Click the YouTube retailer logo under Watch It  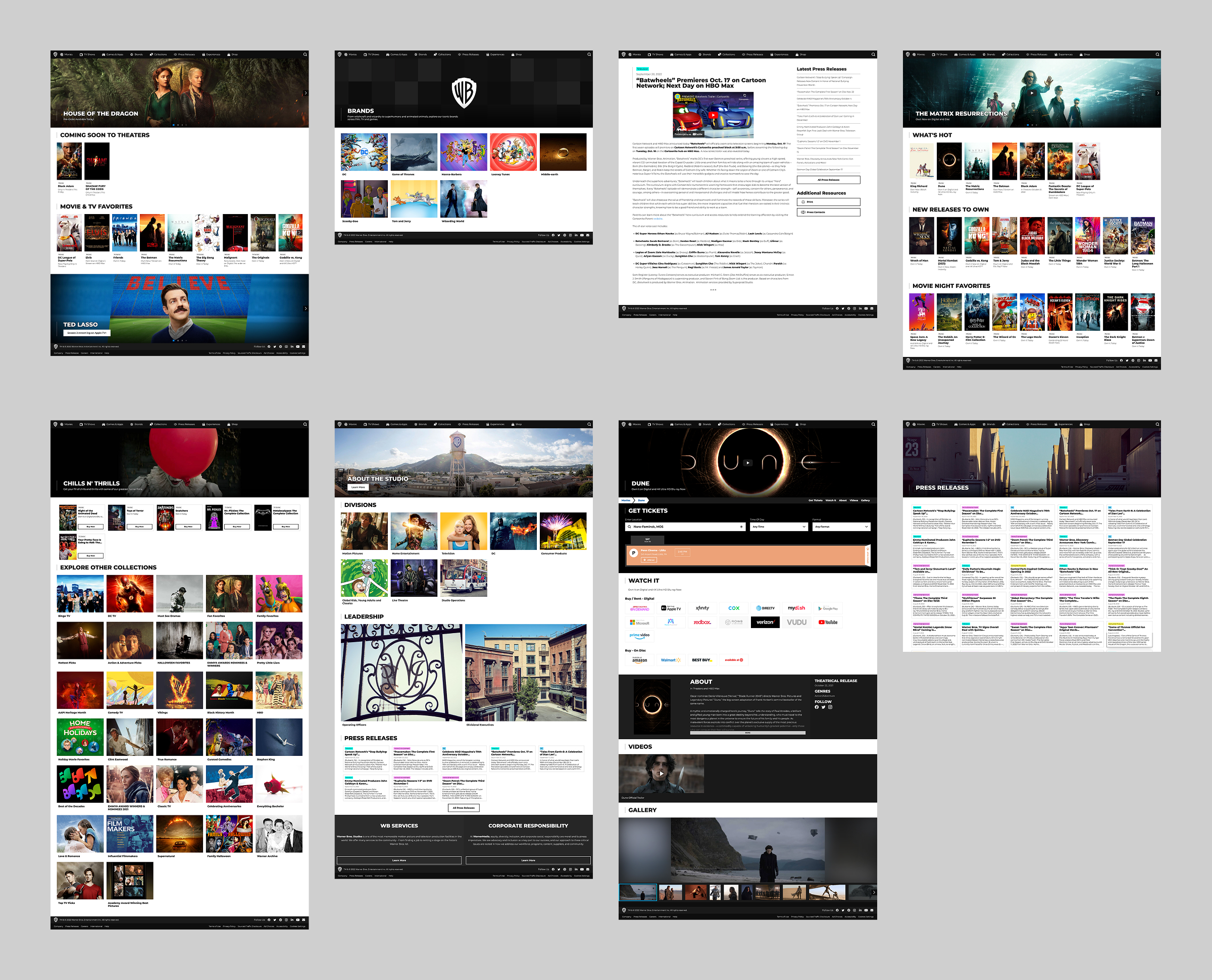[828, 622]
